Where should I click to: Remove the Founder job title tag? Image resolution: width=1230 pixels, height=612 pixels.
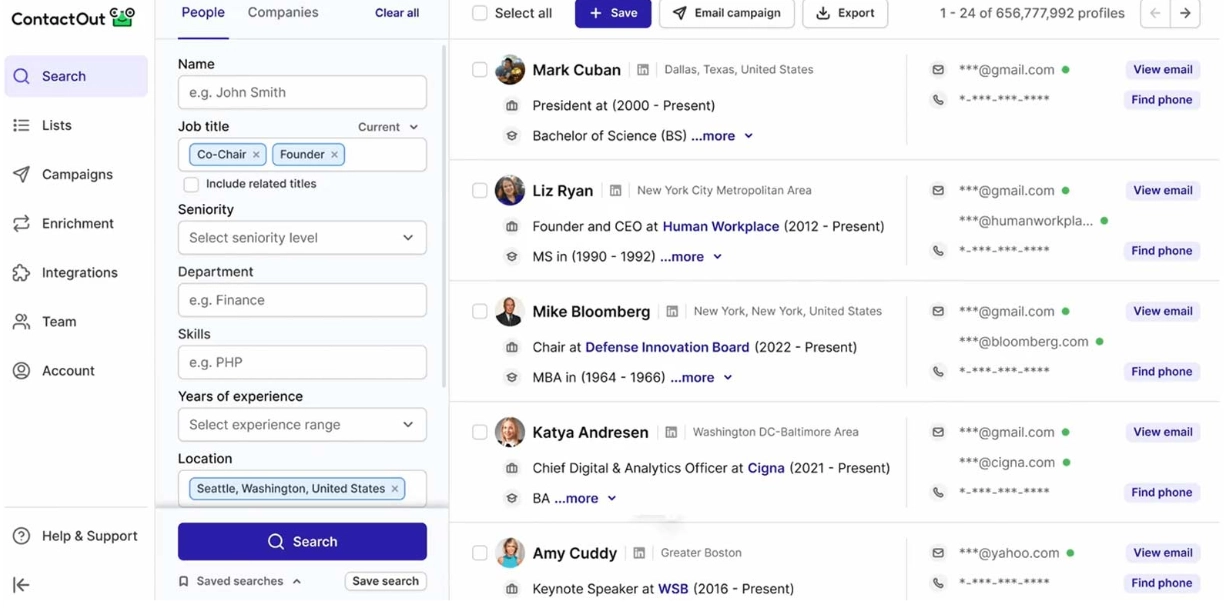click(334, 155)
